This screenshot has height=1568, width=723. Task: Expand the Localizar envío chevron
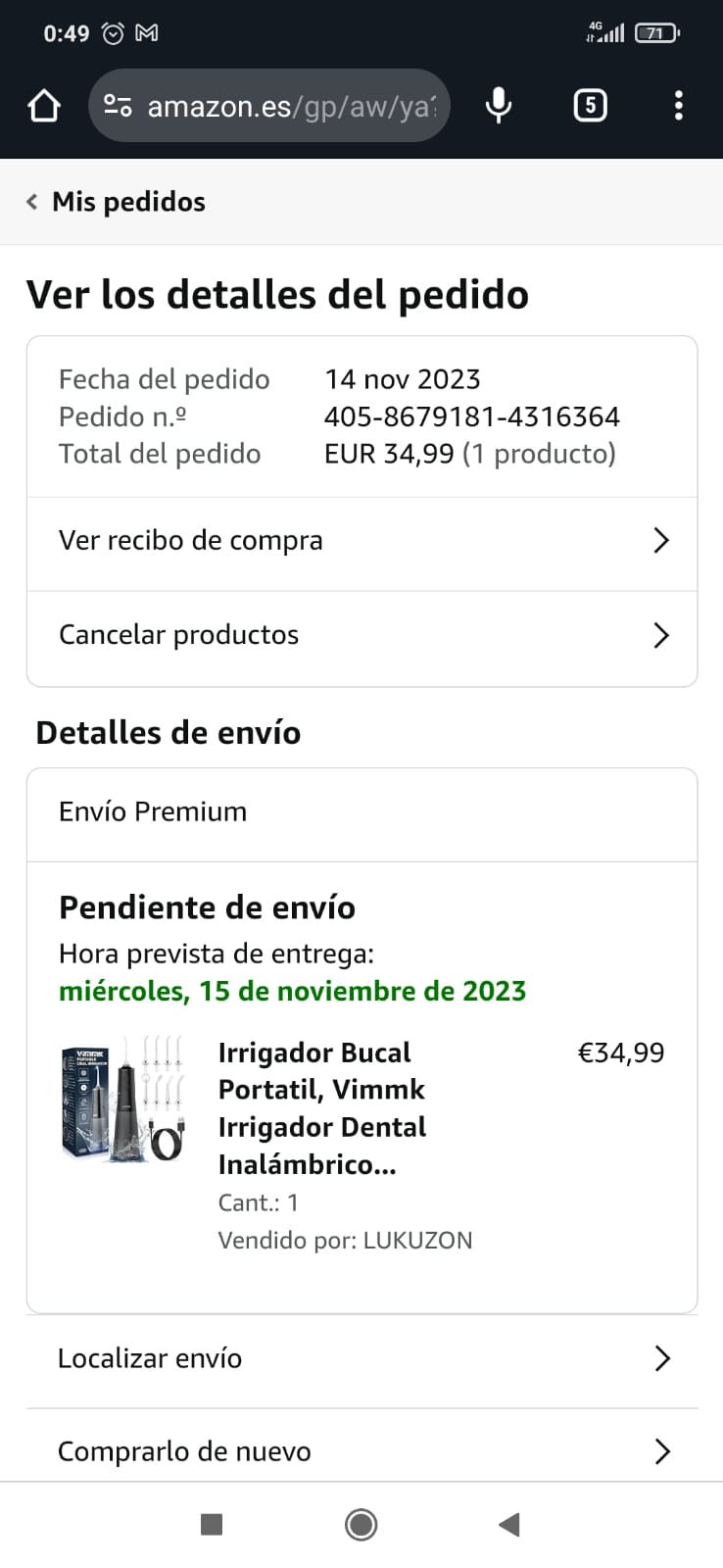coord(662,1358)
